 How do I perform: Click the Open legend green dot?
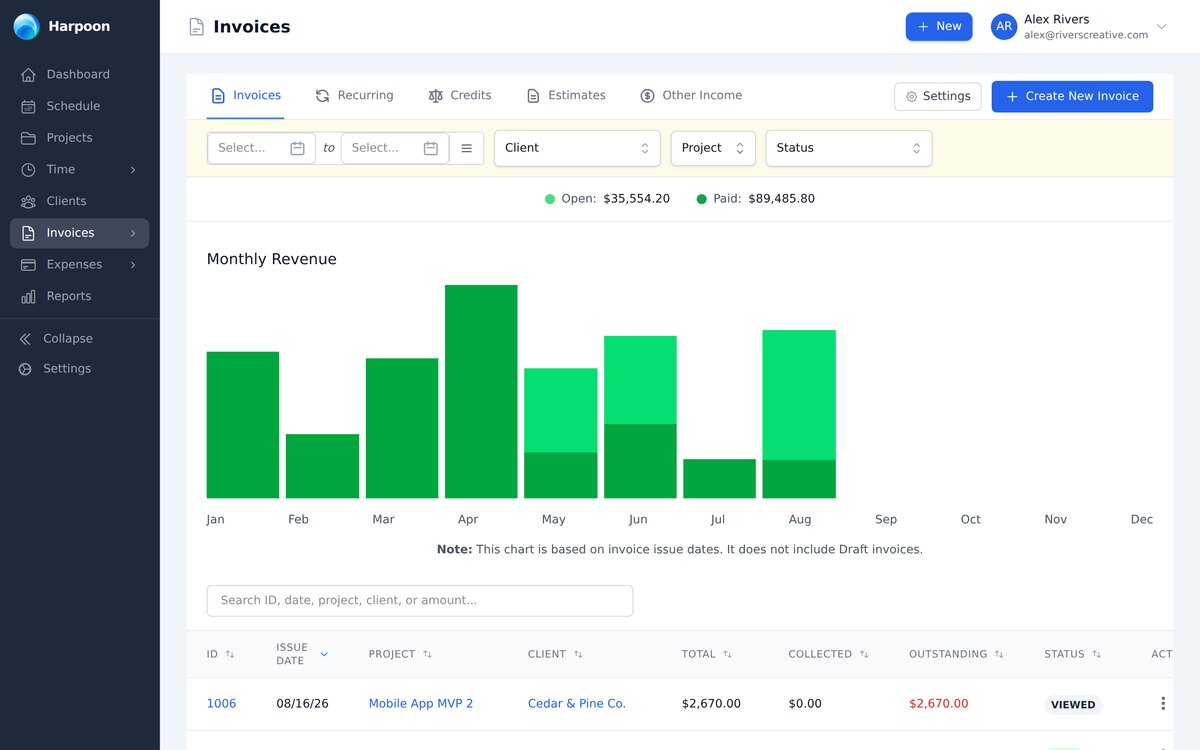[x=550, y=199]
